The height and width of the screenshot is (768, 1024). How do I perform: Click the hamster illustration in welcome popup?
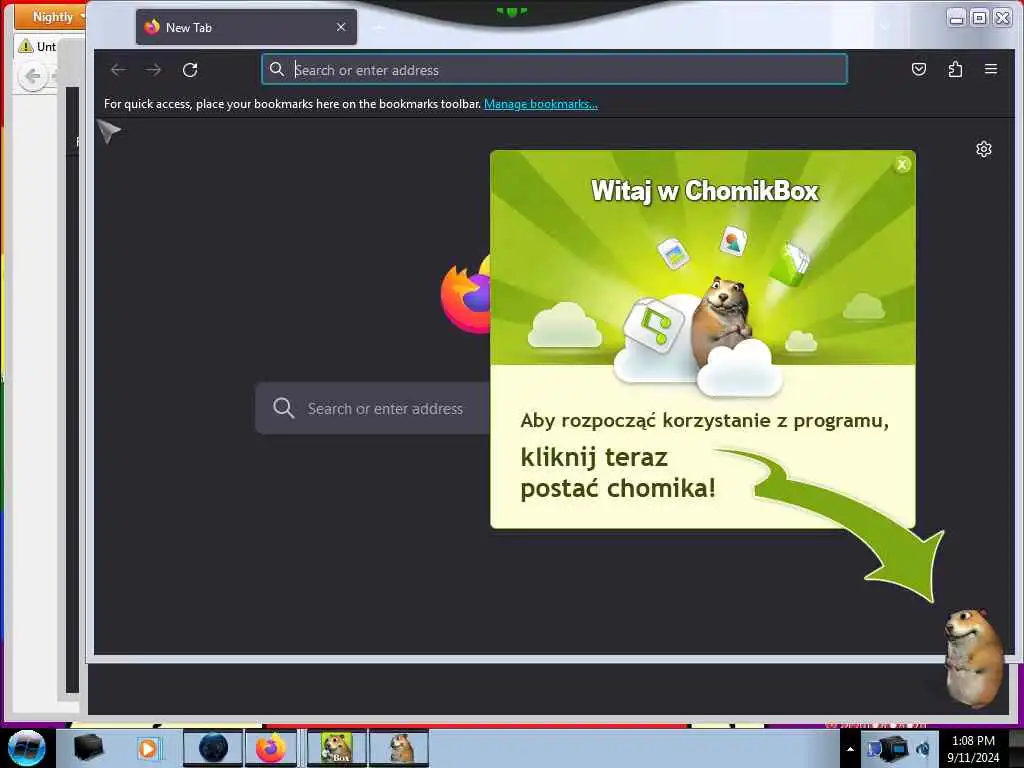723,322
